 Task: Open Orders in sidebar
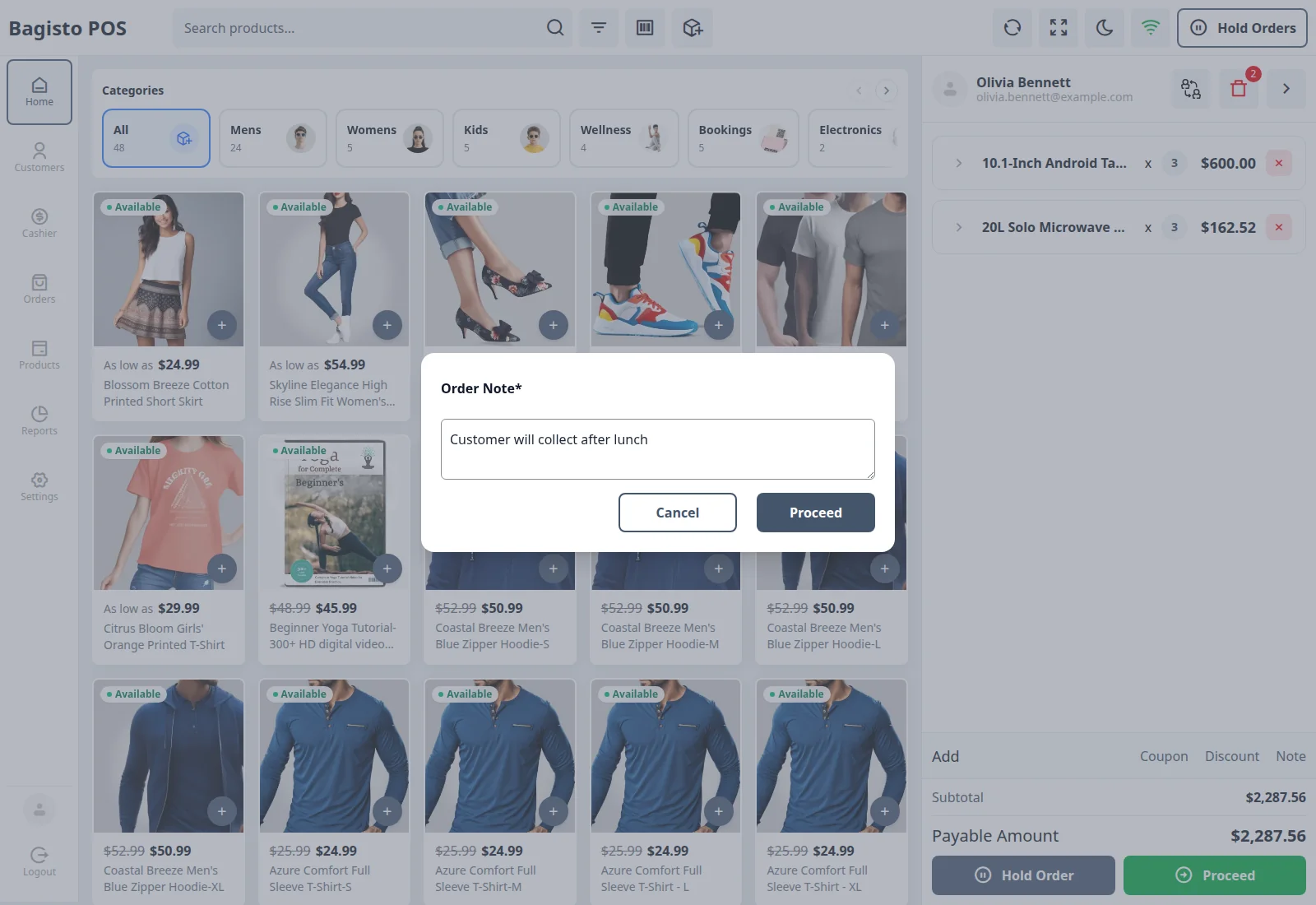(39, 290)
